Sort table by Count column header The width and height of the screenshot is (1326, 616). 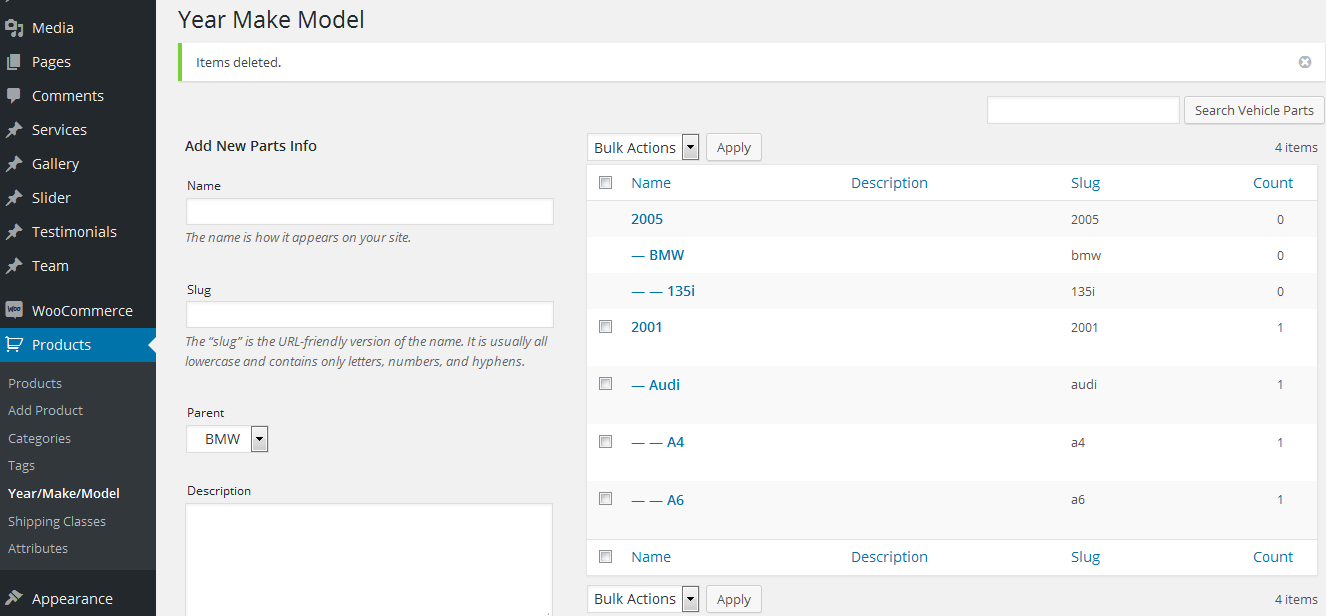coord(1272,183)
